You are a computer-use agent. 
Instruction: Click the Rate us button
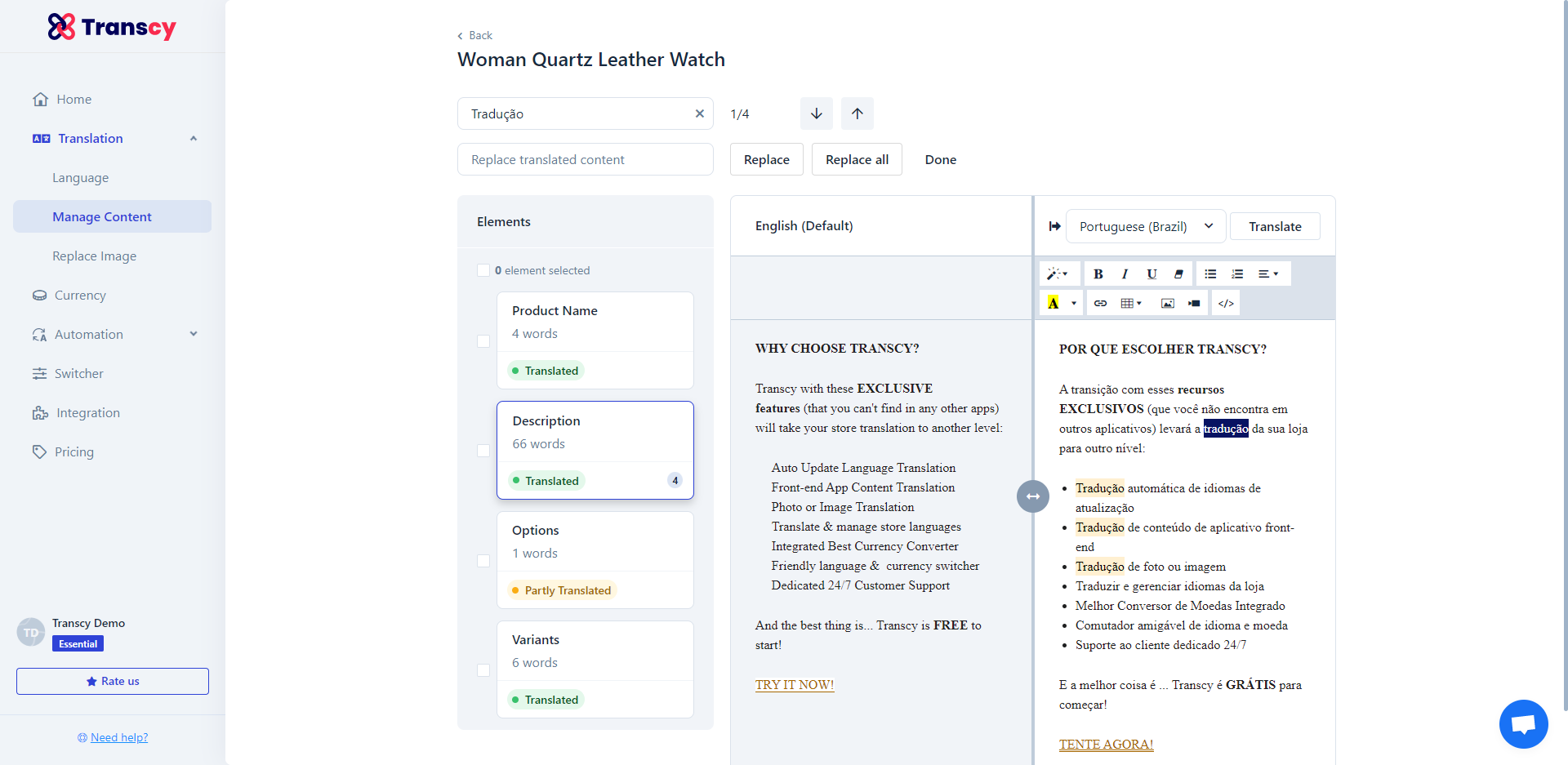[x=113, y=681]
